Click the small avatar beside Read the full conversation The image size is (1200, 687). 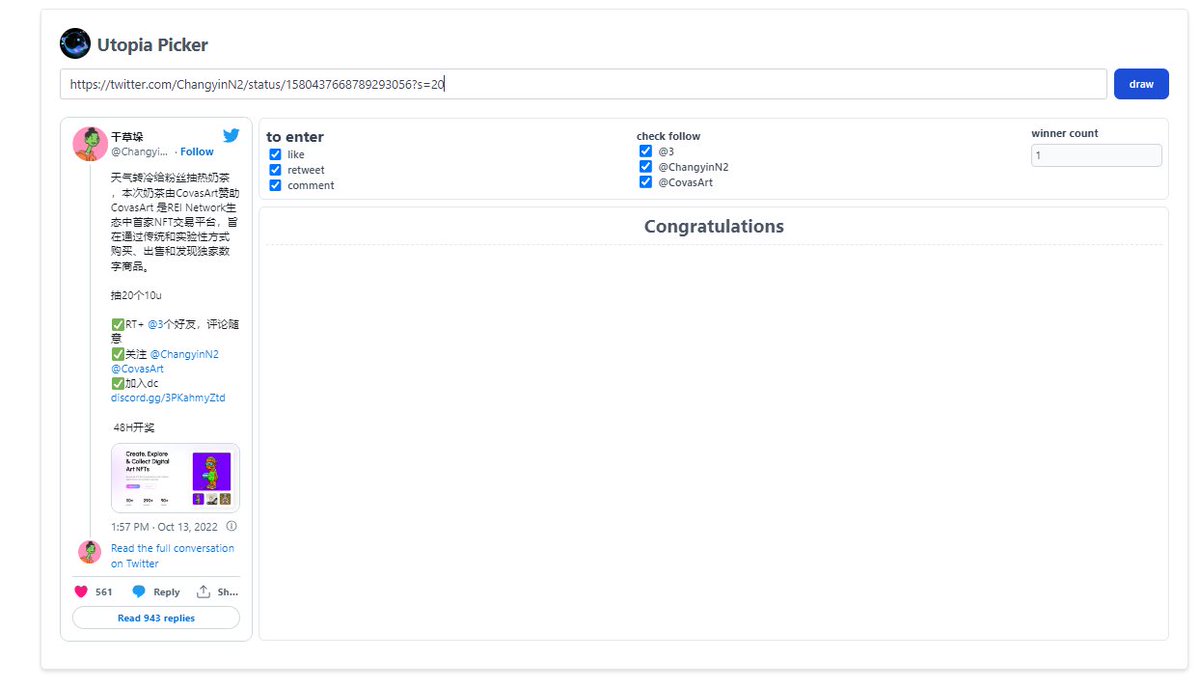(x=90, y=552)
